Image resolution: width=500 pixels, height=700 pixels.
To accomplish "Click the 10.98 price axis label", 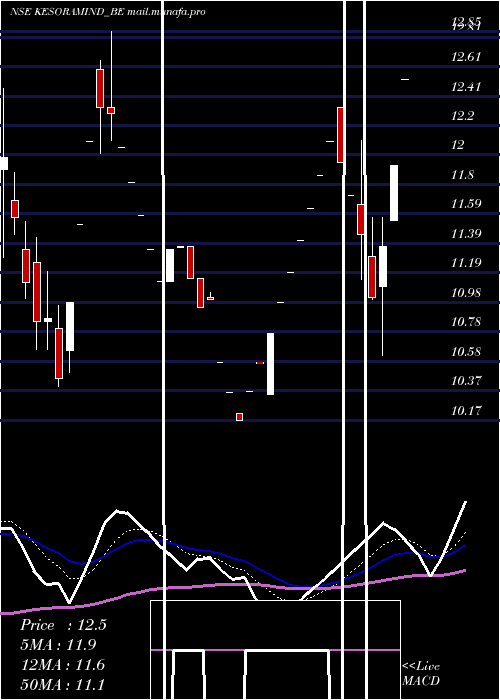I will pyautogui.click(x=466, y=293).
